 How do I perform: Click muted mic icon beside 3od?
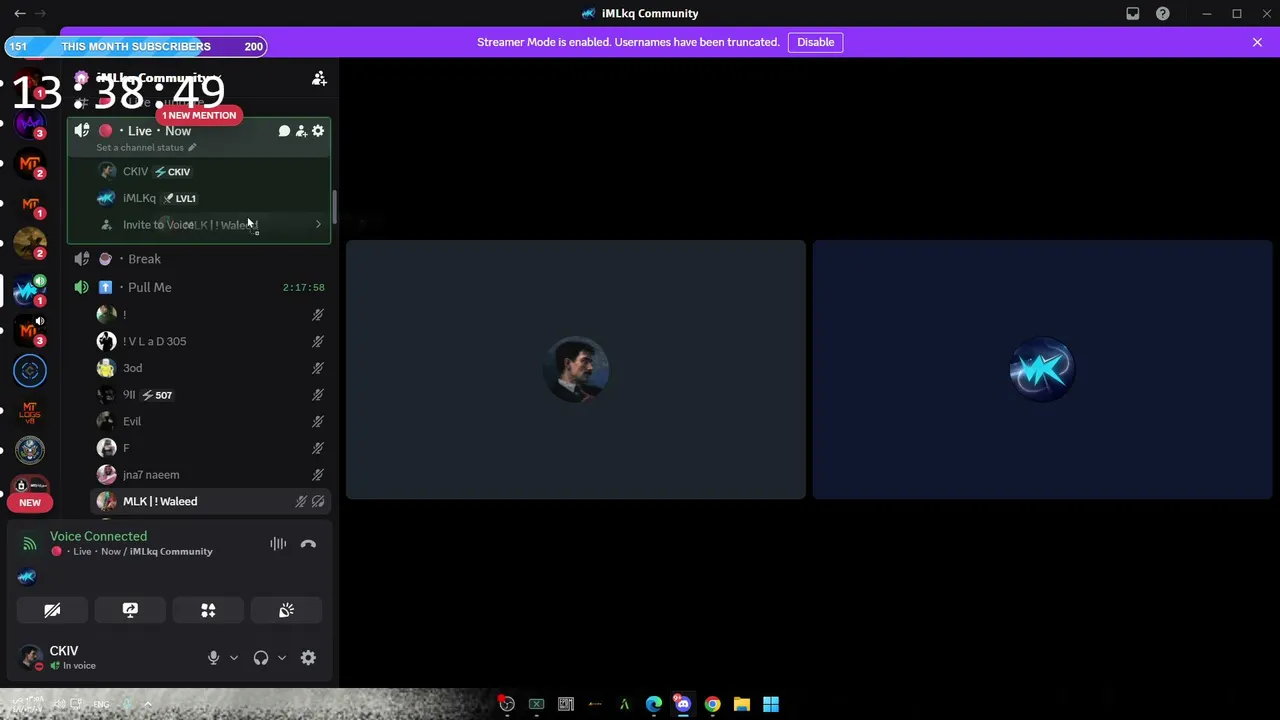pos(318,368)
